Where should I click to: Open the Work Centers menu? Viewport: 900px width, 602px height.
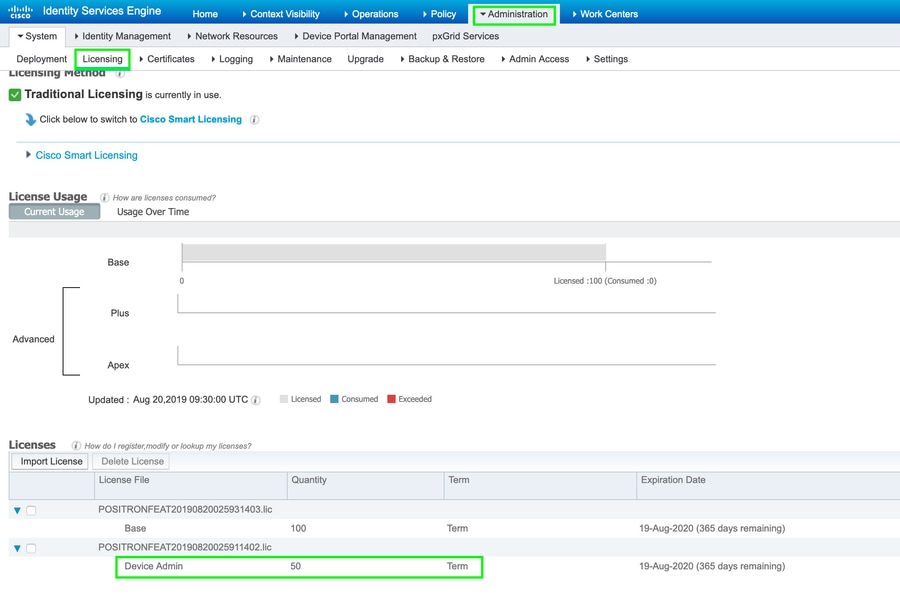[605, 14]
